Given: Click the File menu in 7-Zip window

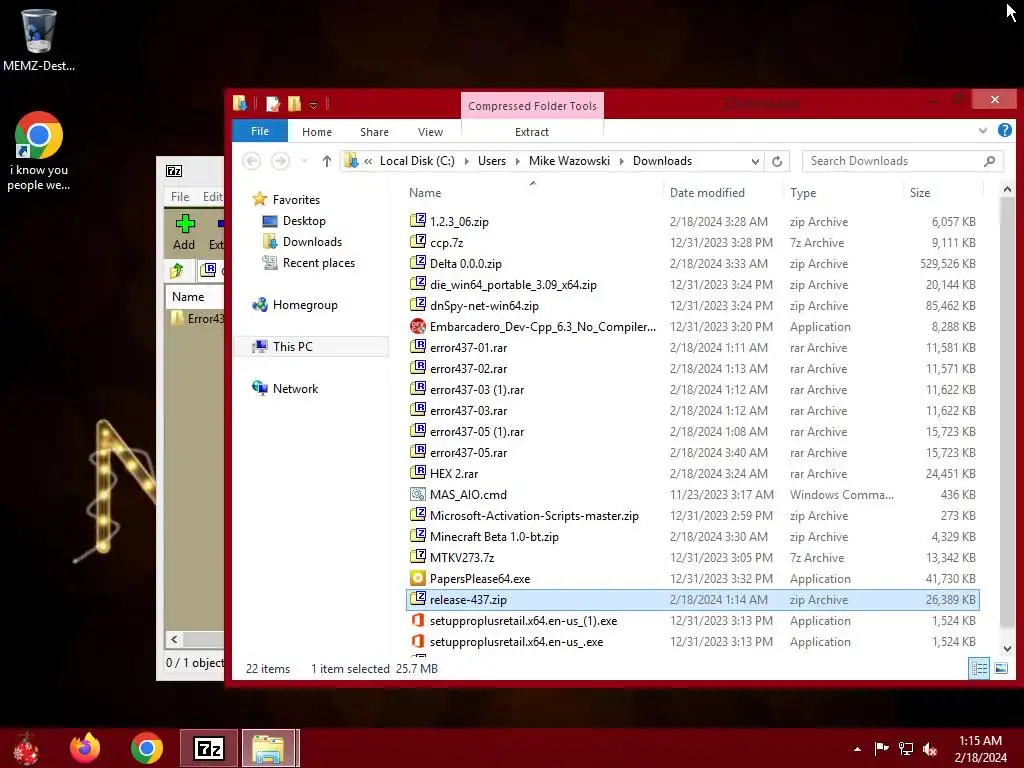Looking at the screenshot, I should (180, 197).
